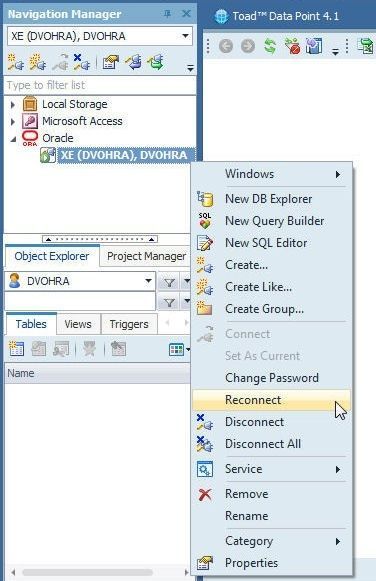376x581 pixels.
Task: Click the create table icon under Tables tab
Action: [x=16, y=349]
